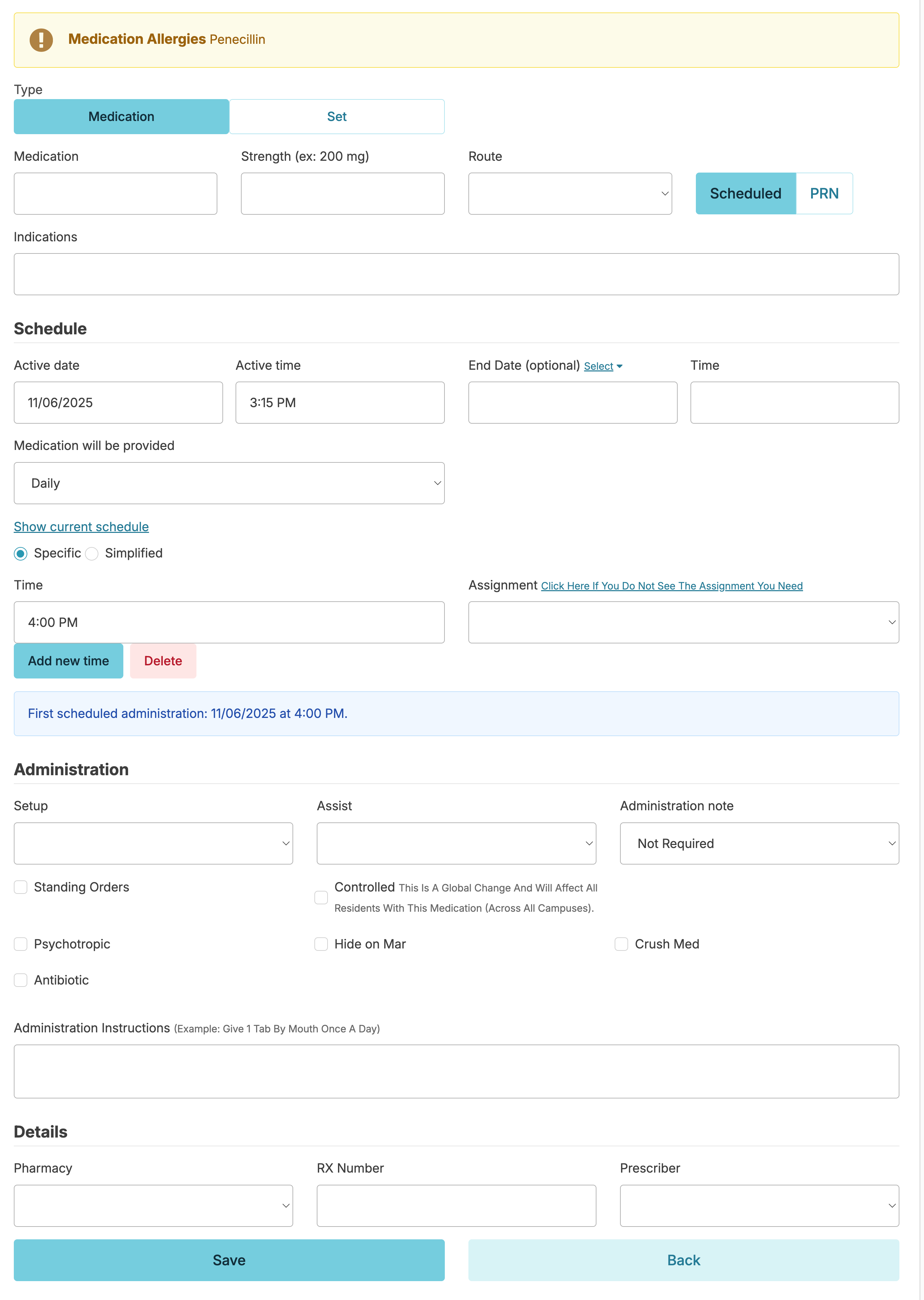Click the medication allergies warning icon
924x1300 pixels.
[41, 40]
